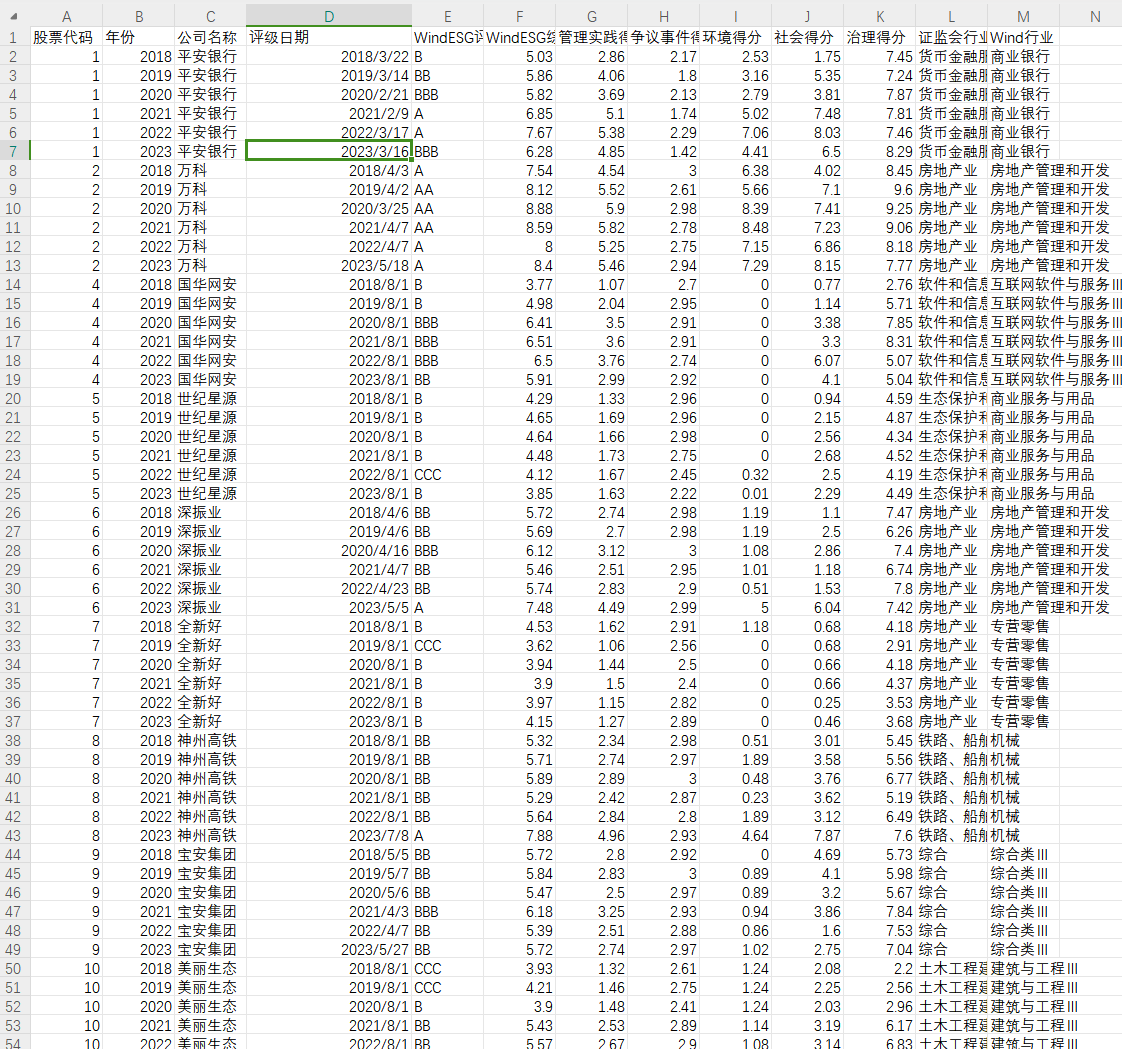The image size is (1122, 1049).
Task: Click the 9.6 governance score cell
Action: (x=879, y=190)
